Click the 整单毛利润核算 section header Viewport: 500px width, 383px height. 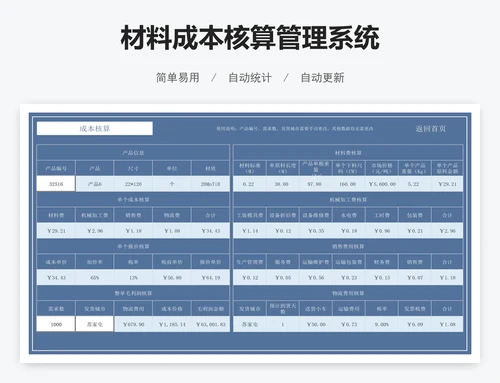click(133, 293)
